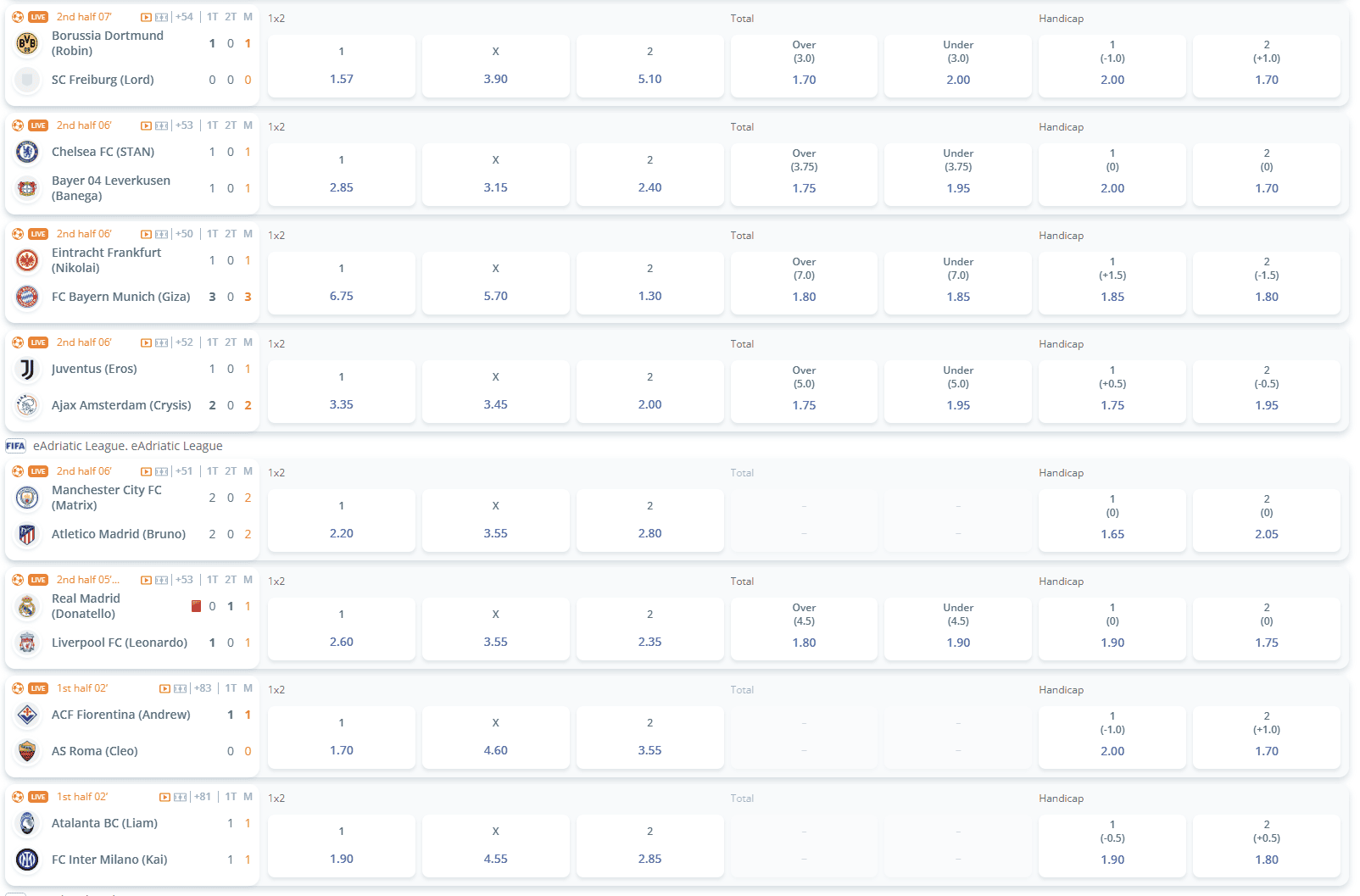Click the Atalanta BC logo

coord(27,823)
